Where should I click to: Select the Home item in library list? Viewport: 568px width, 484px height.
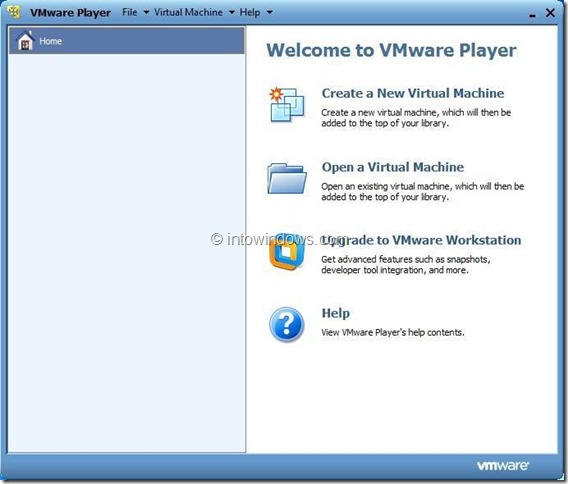pyautogui.click(x=126, y=41)
